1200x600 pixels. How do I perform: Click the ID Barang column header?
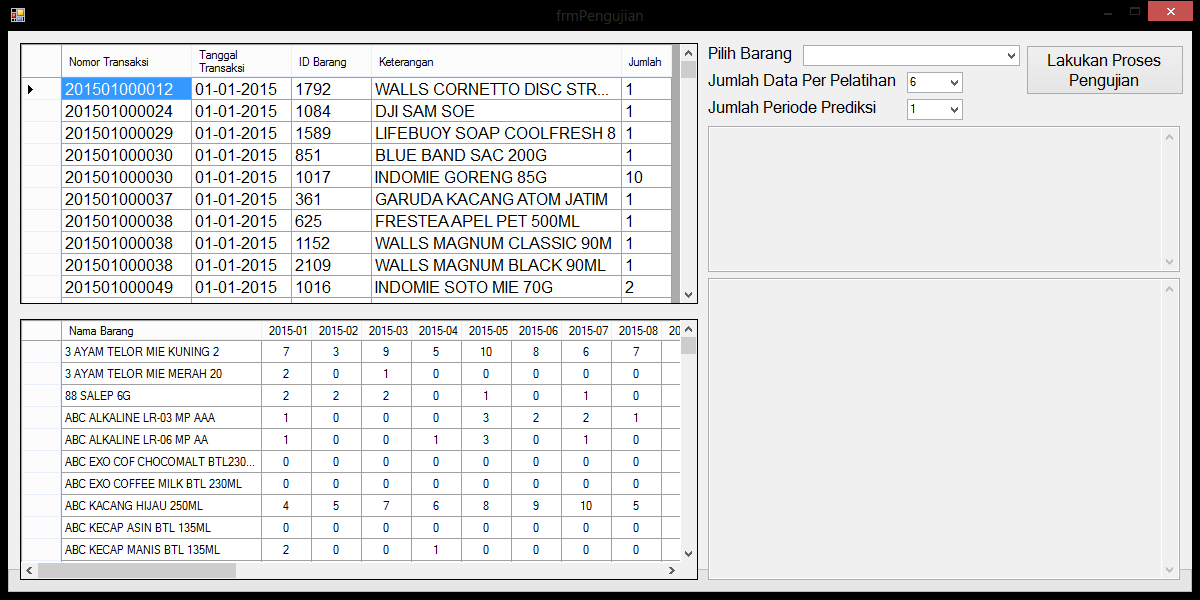tap(330, 62)
